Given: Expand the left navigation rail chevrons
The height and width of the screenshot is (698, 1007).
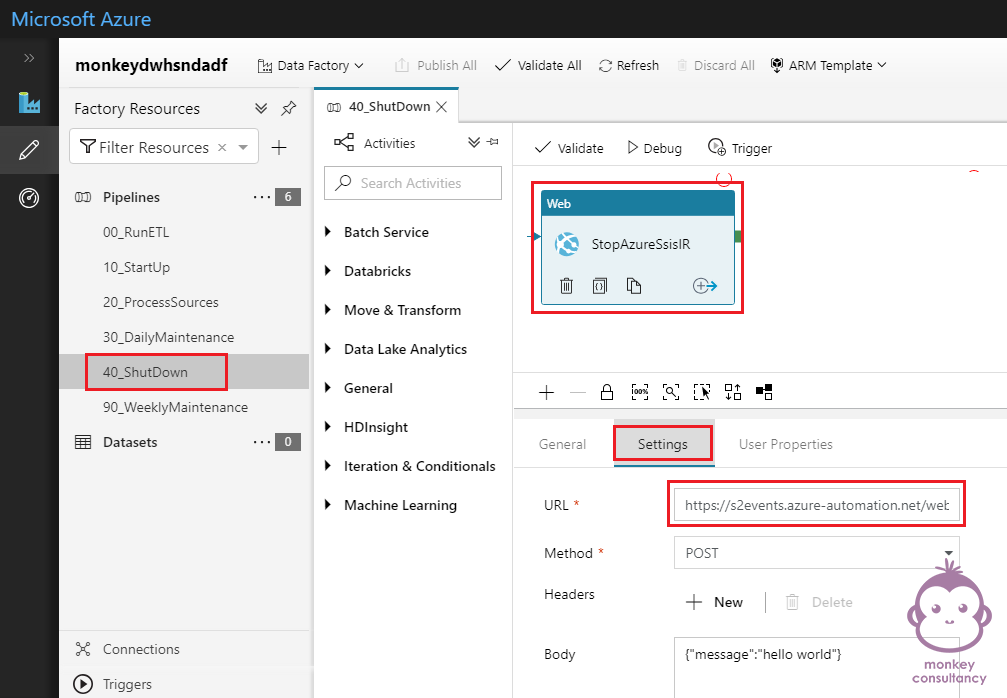Looking at the screenshot, I should 29,58.
